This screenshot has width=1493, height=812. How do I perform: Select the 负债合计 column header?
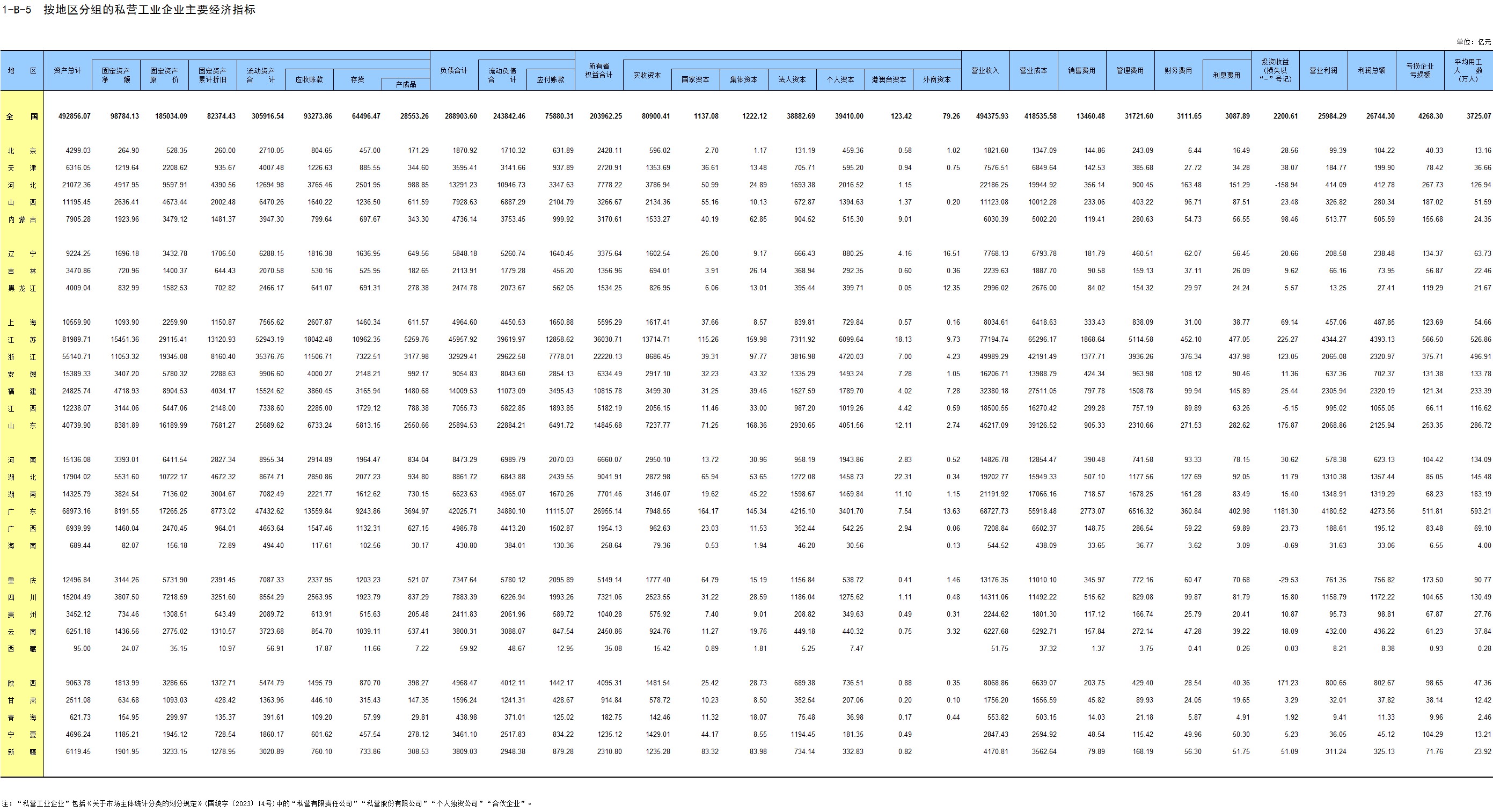(454, 70)
